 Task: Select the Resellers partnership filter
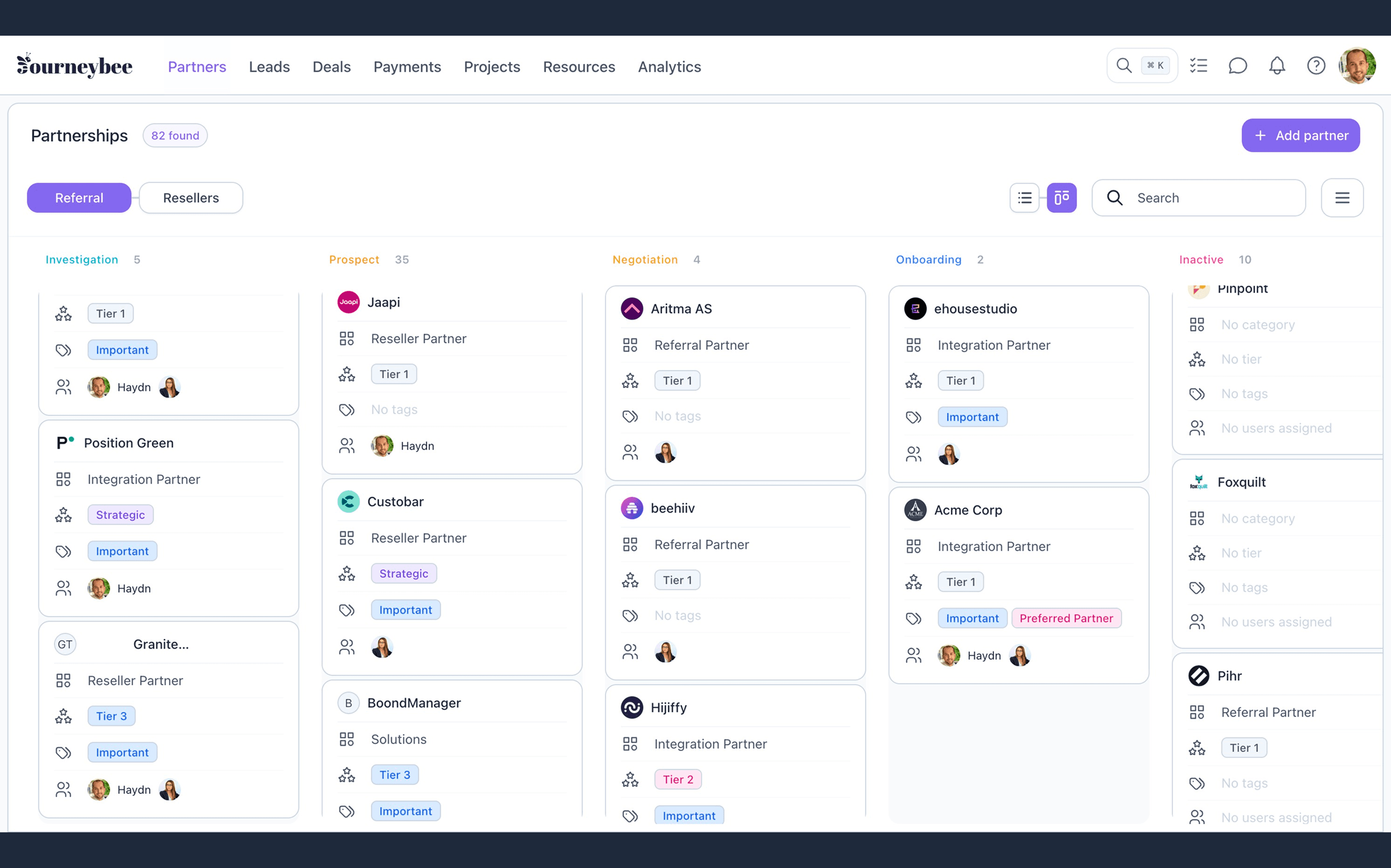click(x=191, y=198)
